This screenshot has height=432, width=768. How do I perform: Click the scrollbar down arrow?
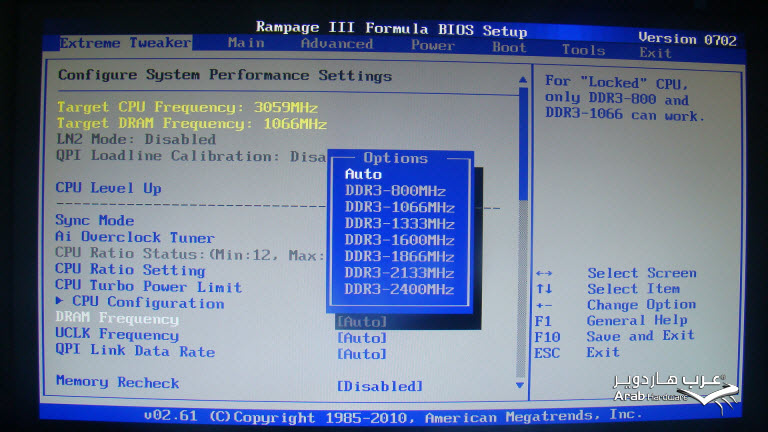tap(520, 385)
